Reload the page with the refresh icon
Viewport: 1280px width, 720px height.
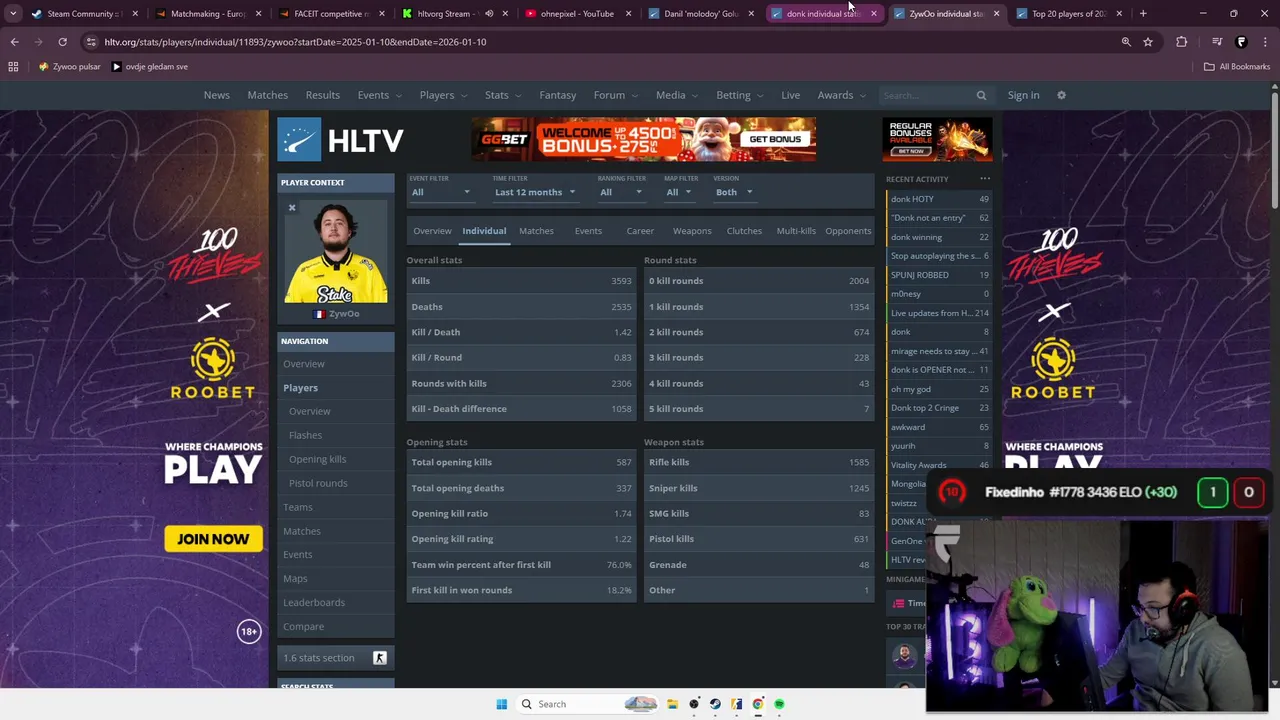62,42
